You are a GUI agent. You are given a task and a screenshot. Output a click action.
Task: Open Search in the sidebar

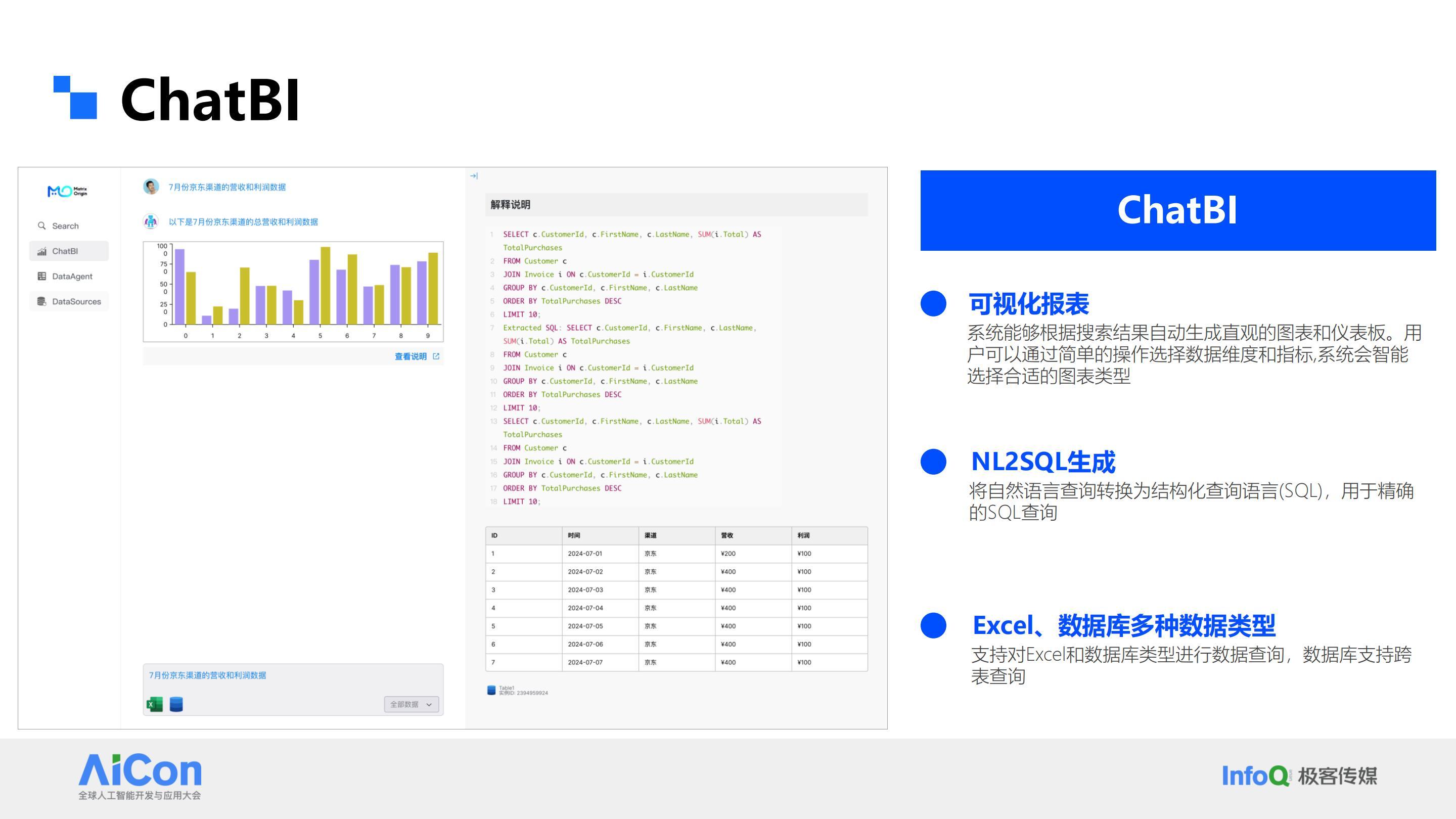[x=69, y=225]
